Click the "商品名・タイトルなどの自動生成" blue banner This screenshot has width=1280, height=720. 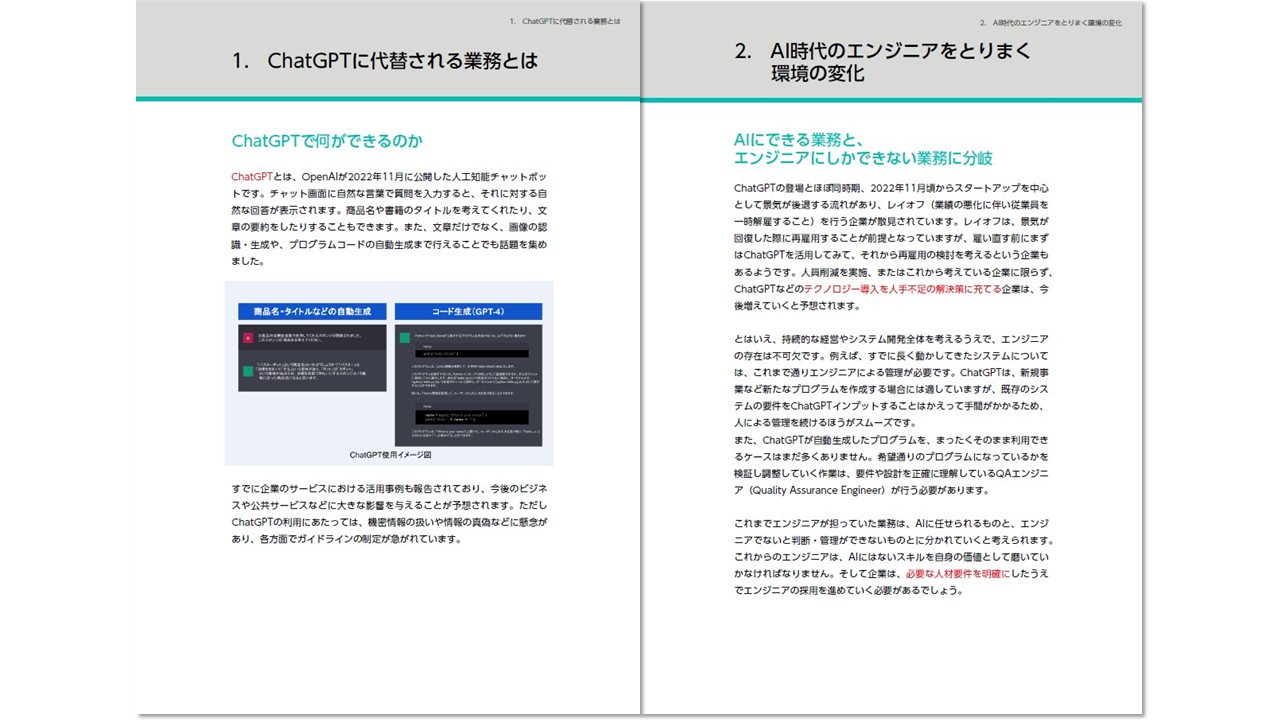(312, 311)
